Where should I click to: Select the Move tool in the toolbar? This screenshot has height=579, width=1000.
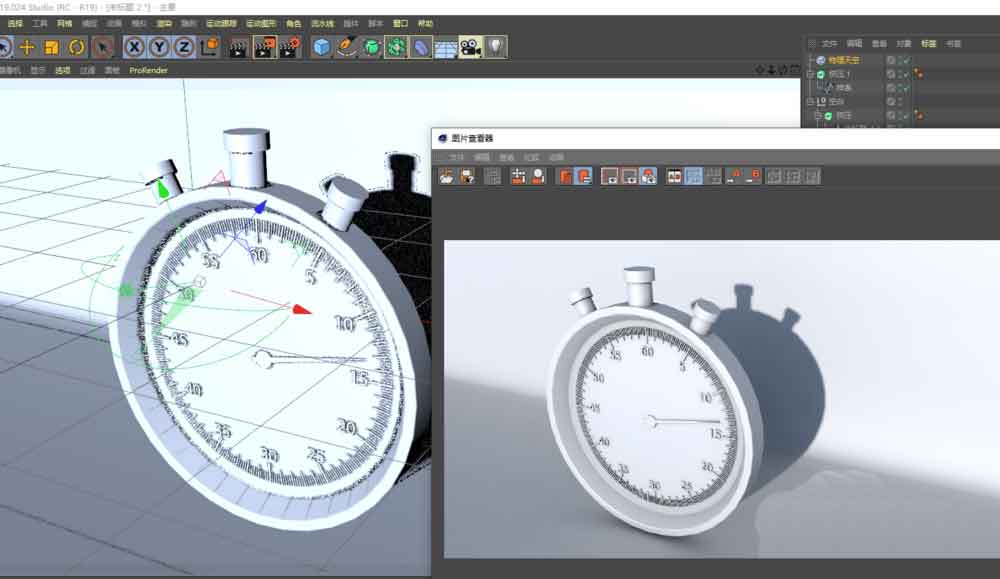[27, 47]
